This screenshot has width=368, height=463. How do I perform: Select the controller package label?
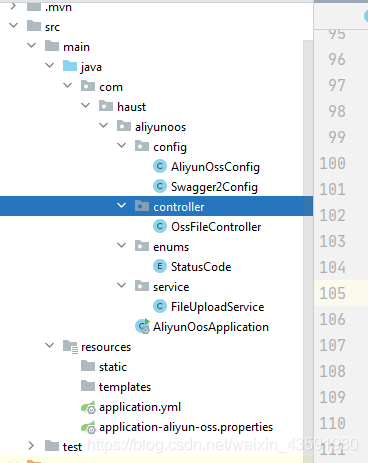coord(179,207)
